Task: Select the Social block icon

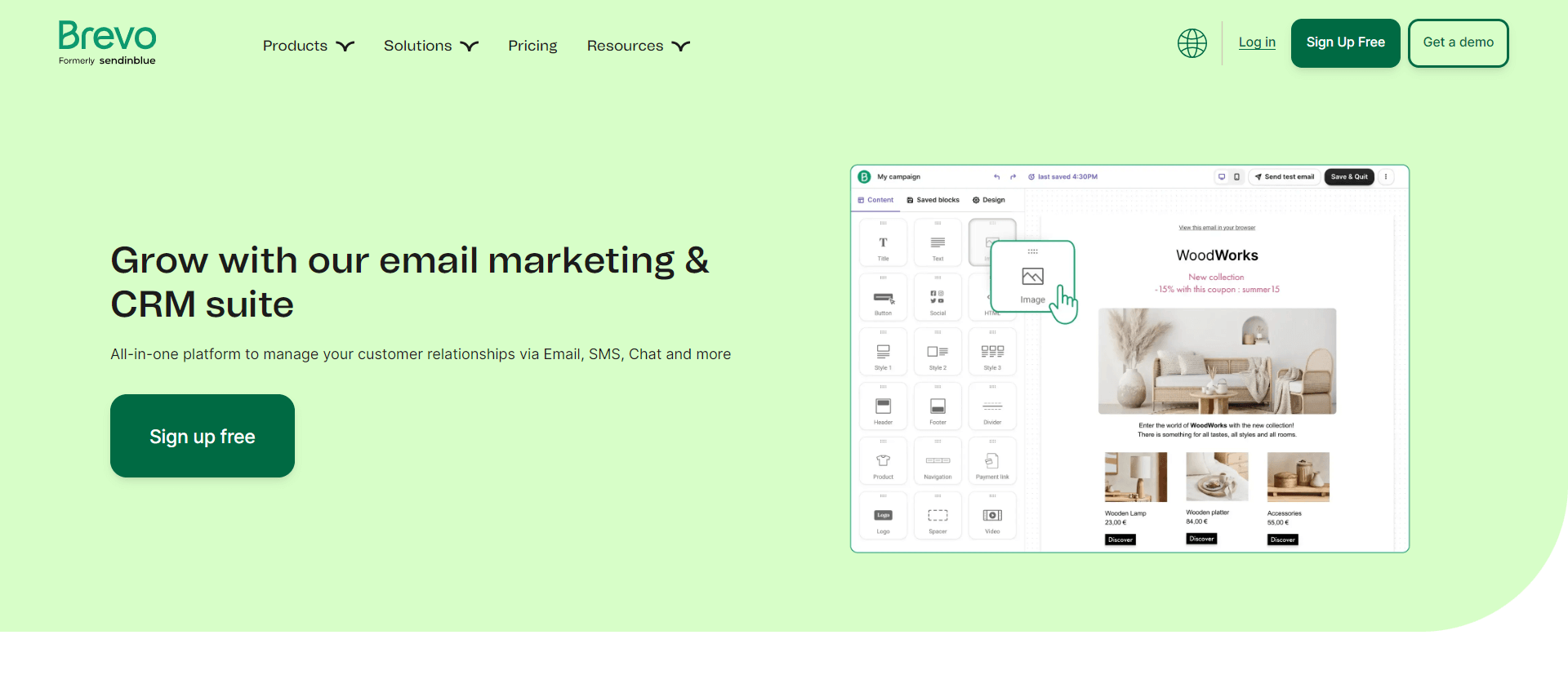Action: [x=938, y=298]
